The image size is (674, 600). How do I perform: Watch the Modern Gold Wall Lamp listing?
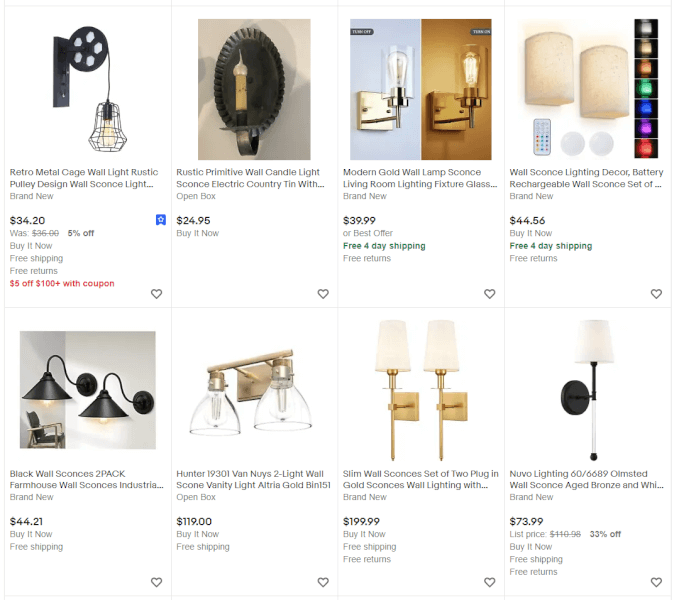pos(489,294)
